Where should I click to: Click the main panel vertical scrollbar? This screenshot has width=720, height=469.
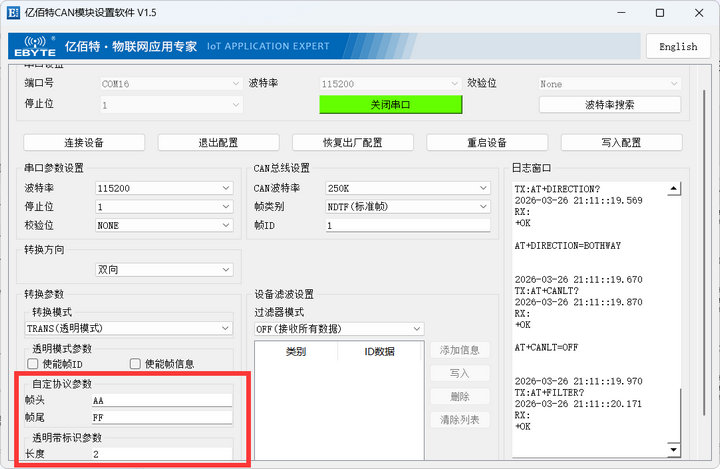click(x=704, y=253)
